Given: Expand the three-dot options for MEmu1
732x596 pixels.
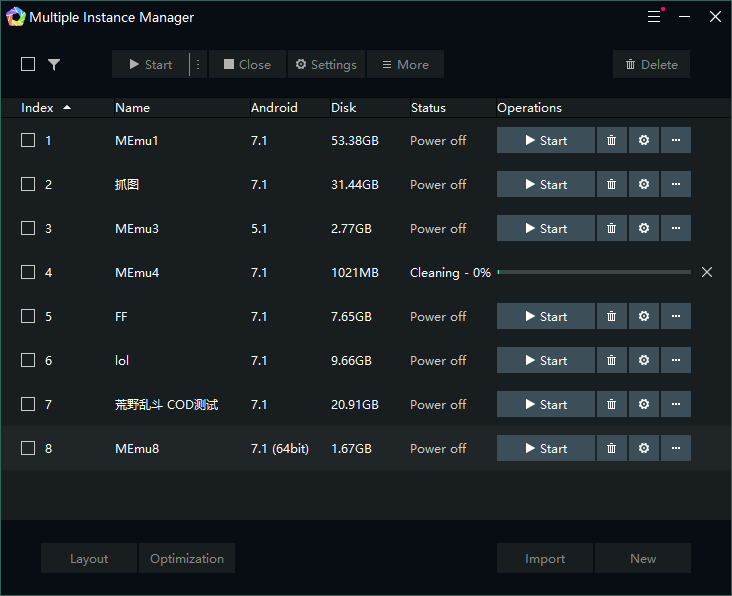Looking at the screenshot, I should click(x=675, y=141).
